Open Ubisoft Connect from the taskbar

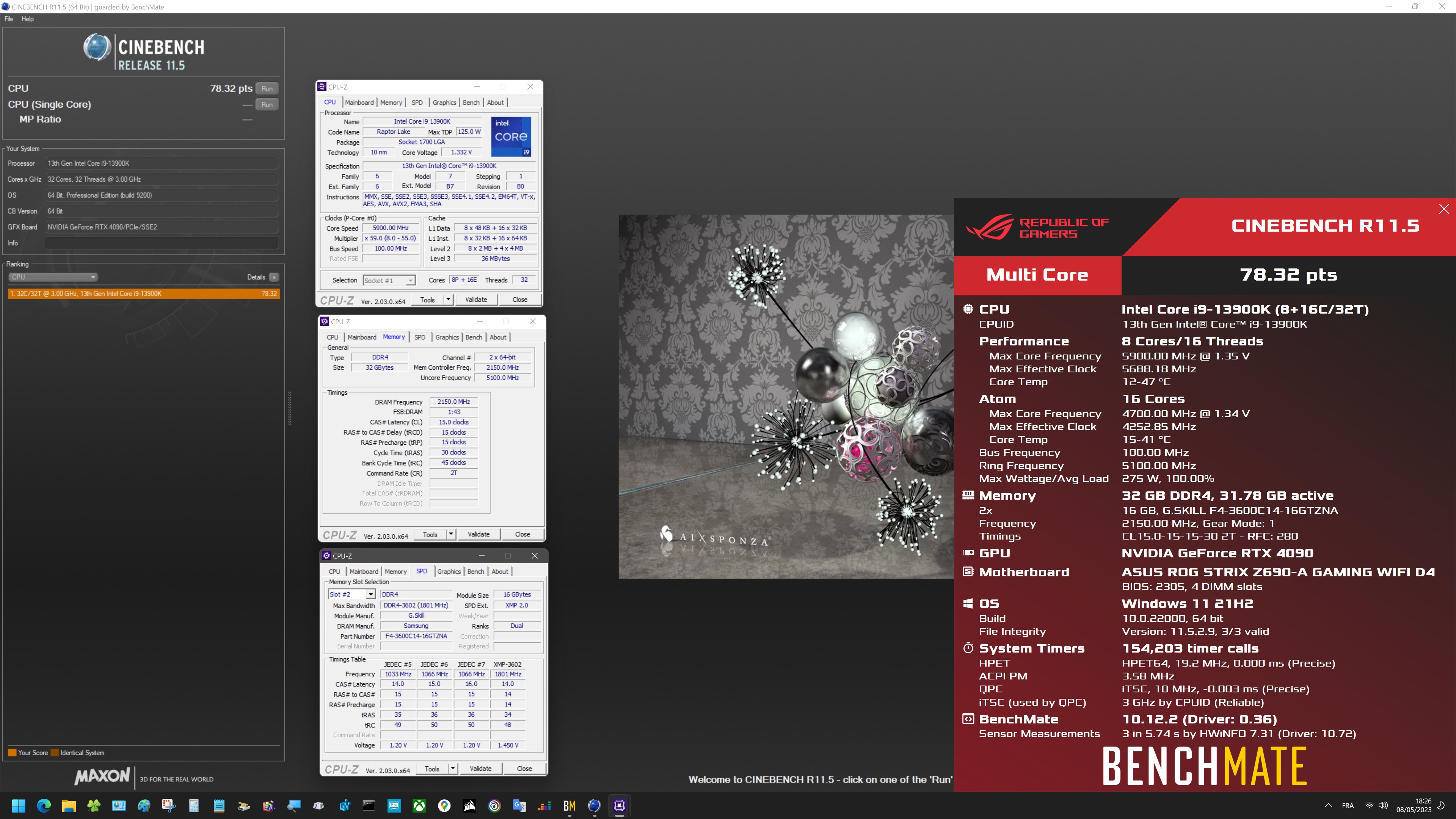494,805
